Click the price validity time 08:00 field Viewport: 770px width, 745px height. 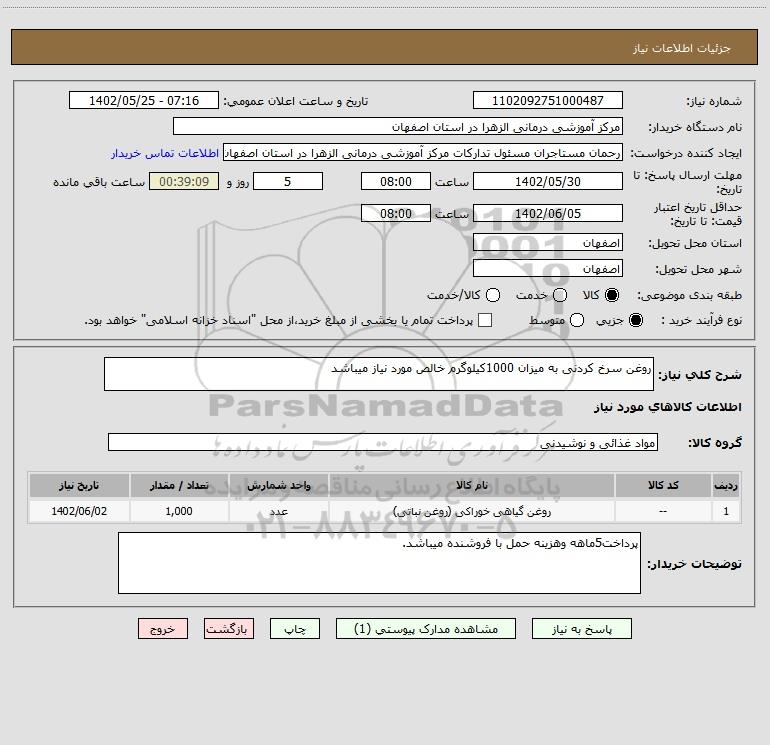click(396, 213)
